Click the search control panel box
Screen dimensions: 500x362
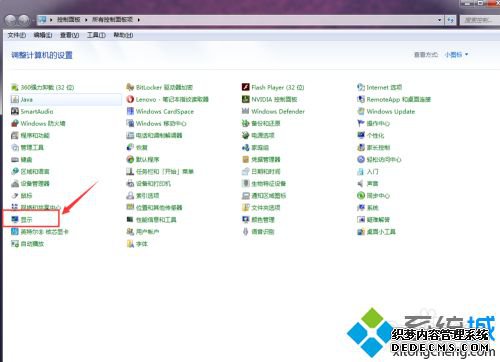pyautogui.click(x=478, y=20)
